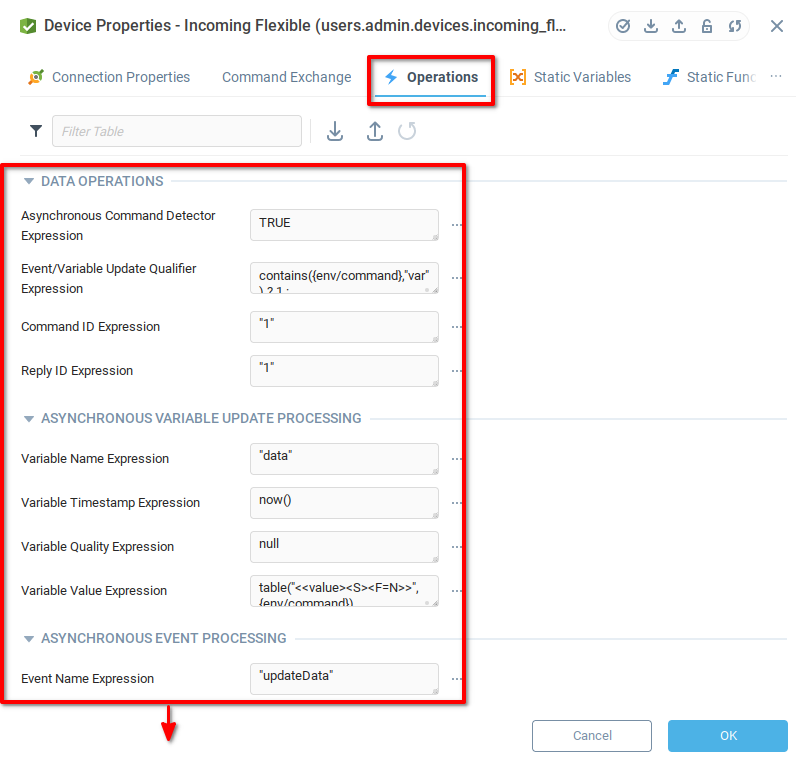This screenshot has width=799, height=761.
Task: Show more tabs via ellipsis
Action: (x=776, y=77)
